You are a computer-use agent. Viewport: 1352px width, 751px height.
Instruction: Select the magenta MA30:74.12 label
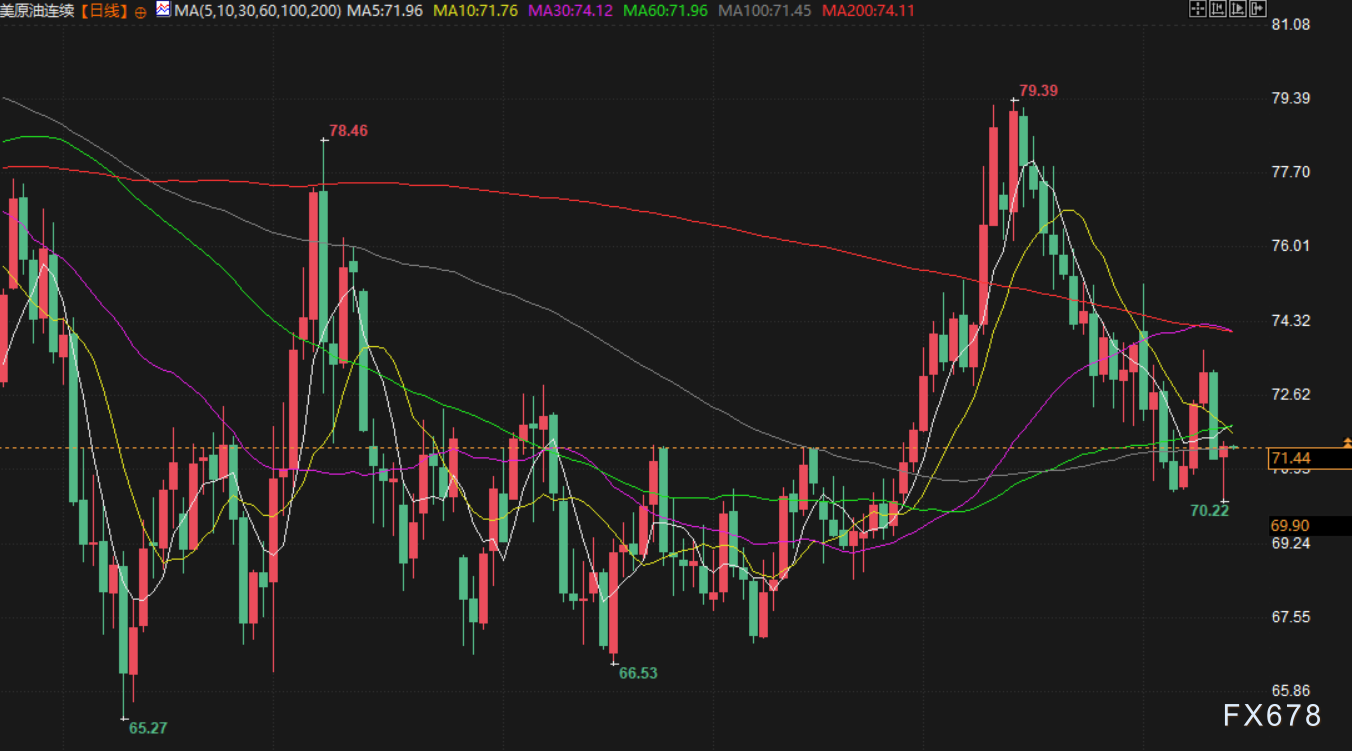point(570,11)
